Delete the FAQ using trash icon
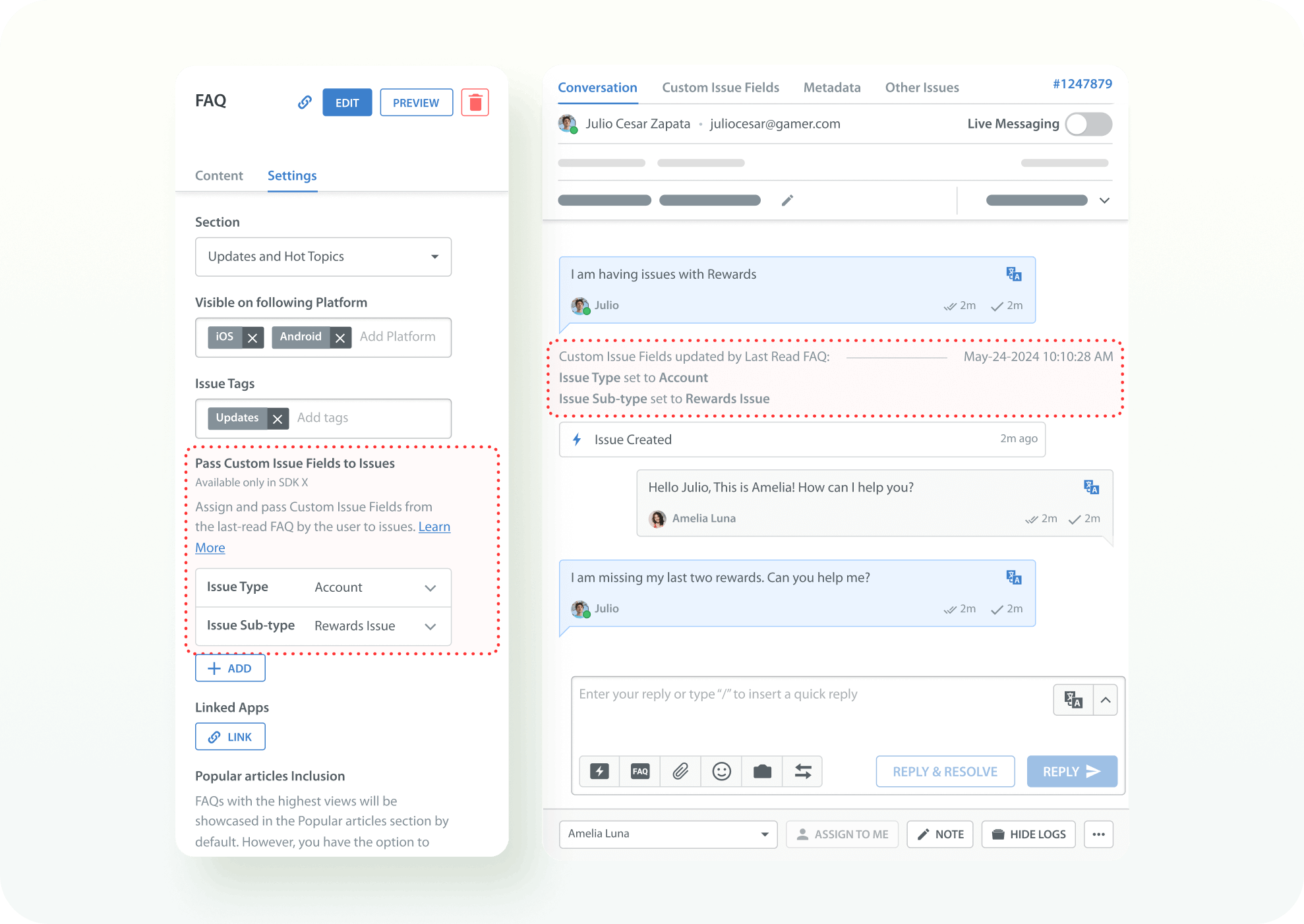Viewport: 1304px width, 924px height. tap(475, 102)
